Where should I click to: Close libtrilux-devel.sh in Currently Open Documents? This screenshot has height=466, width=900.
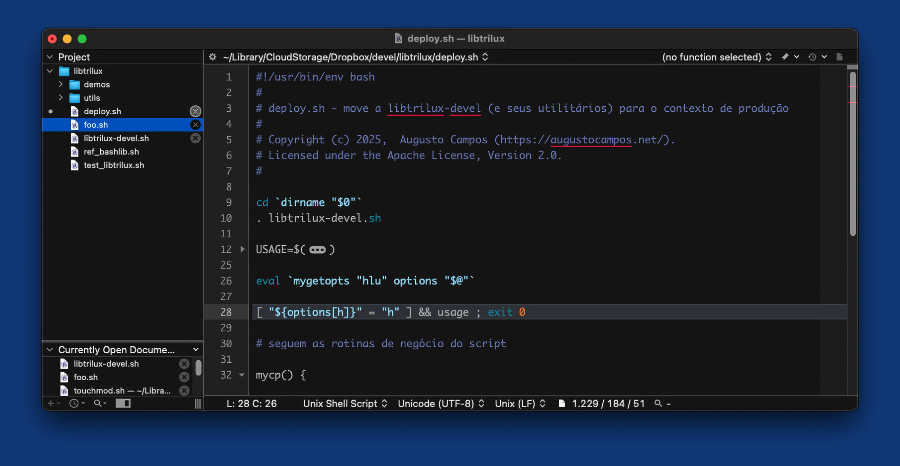click(184, 364)
